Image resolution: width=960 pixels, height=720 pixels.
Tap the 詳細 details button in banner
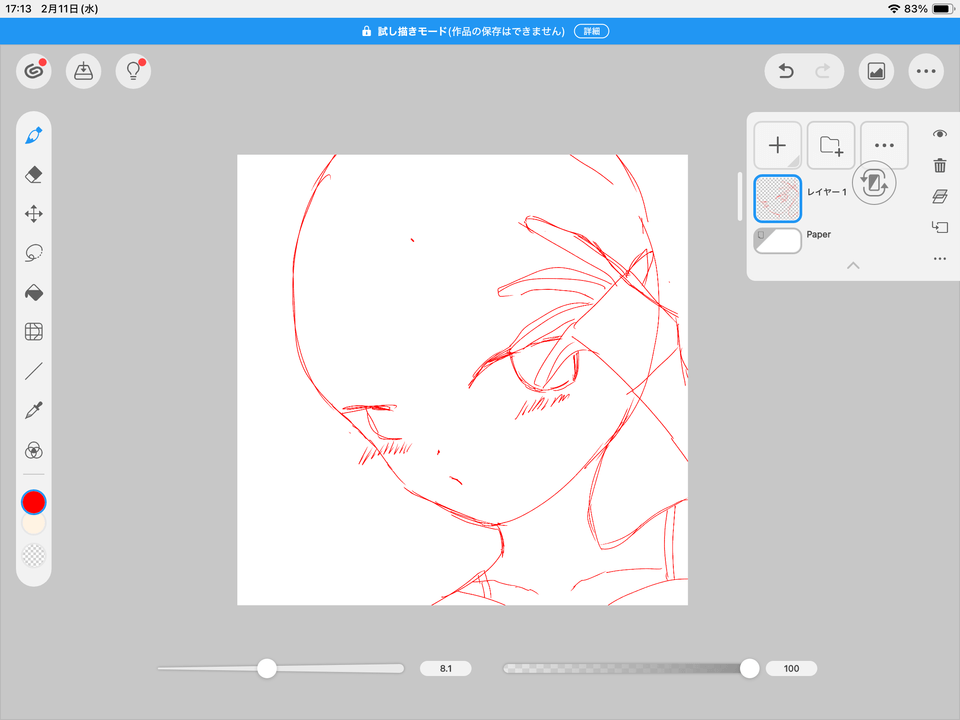(x=591, y=31)
